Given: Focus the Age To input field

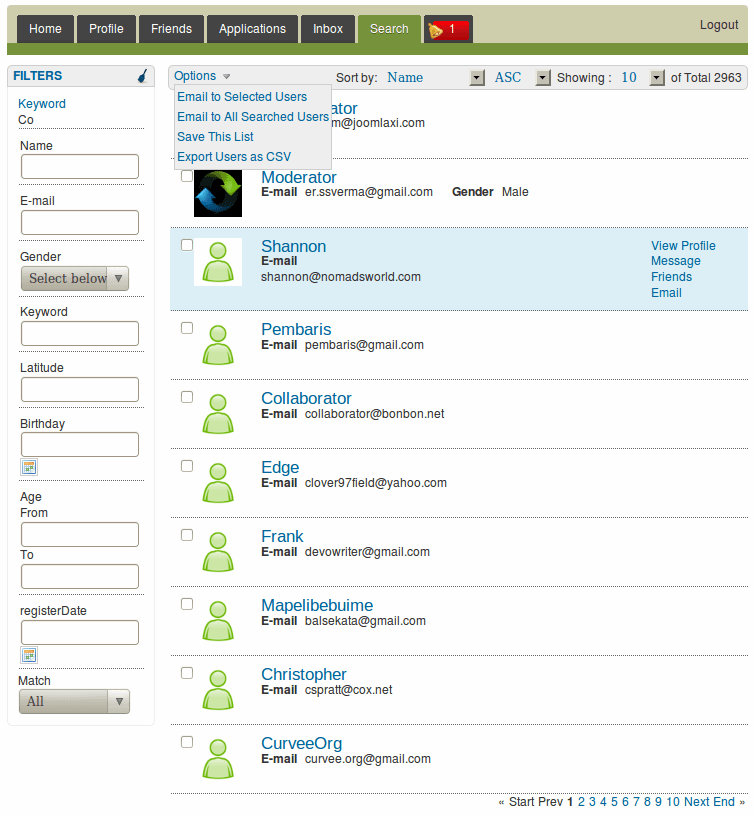Looking at the screenshot, I should coord(80,577).
